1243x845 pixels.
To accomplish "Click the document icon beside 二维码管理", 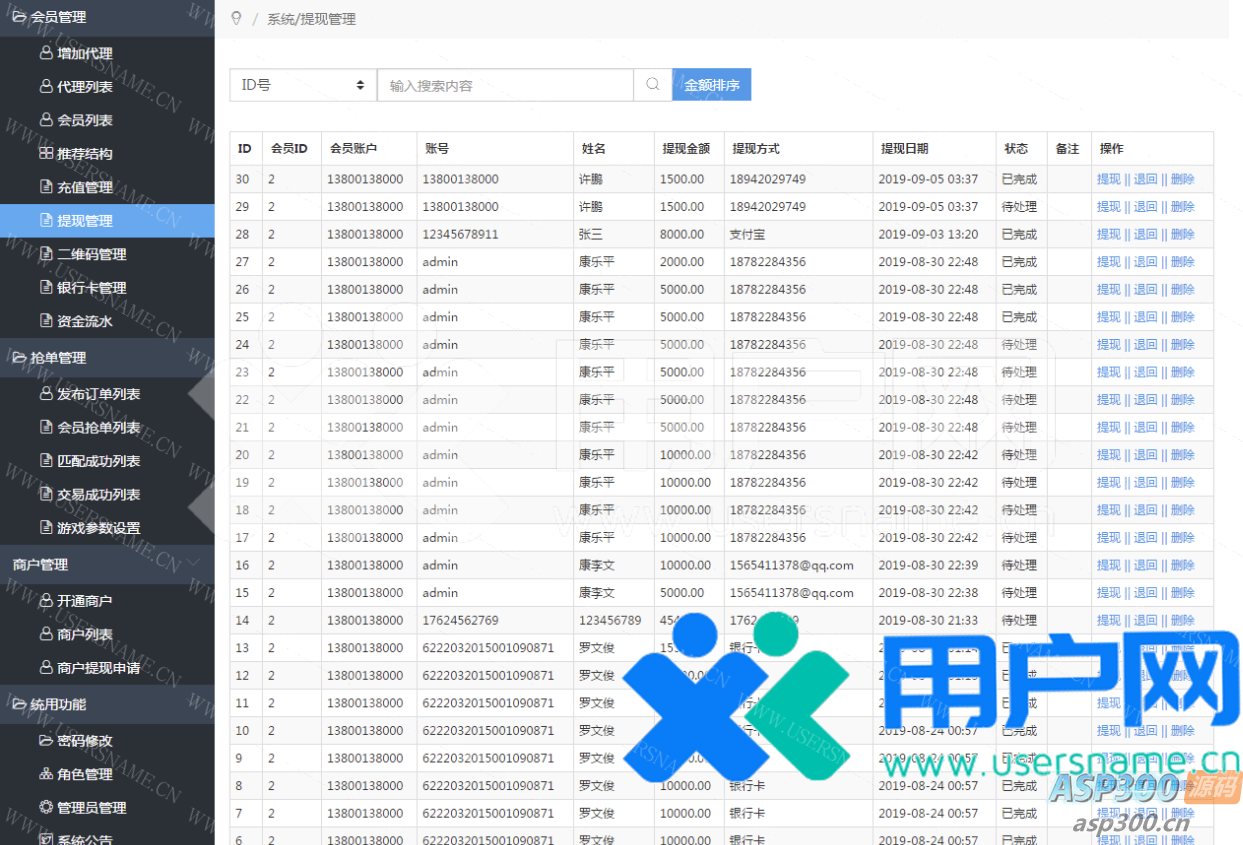I will point(46,254).
